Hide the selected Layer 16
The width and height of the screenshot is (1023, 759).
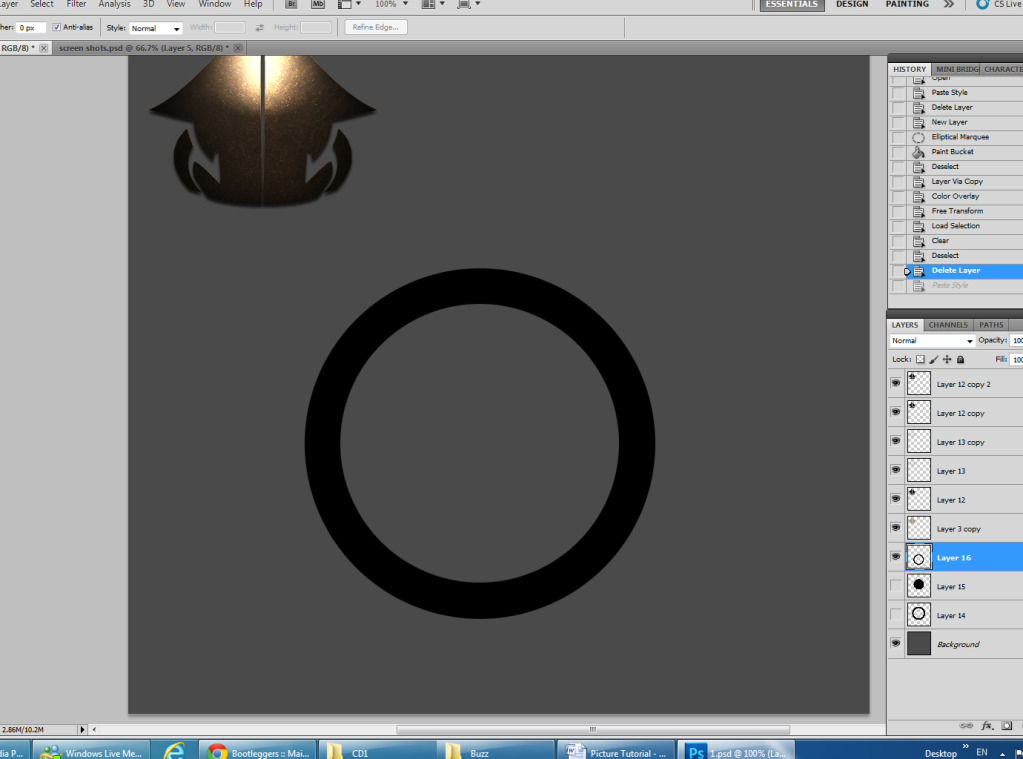pos(896,557)
